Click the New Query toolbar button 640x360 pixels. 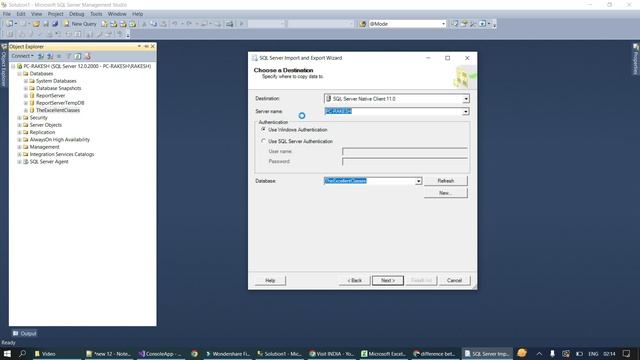coord(80,24)
